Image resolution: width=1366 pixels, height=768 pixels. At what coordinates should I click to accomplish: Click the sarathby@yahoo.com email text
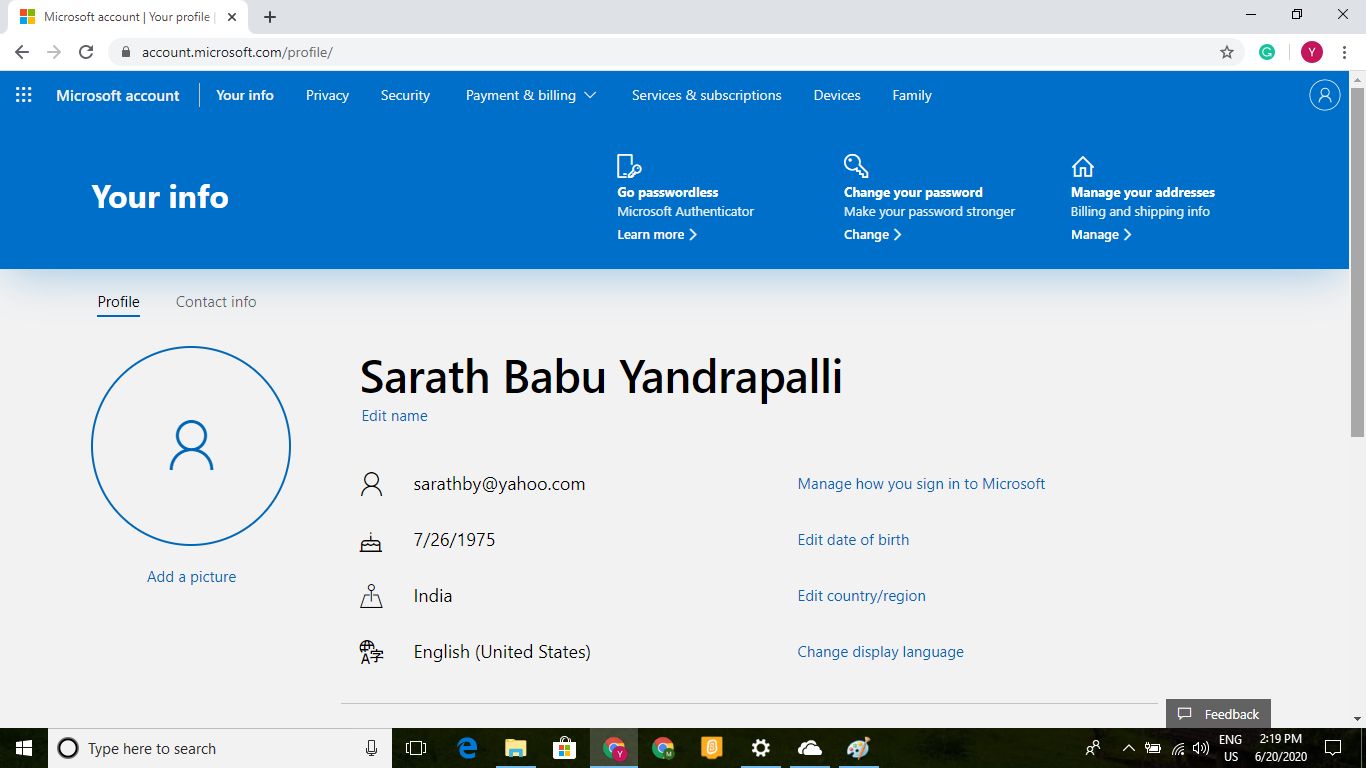(x=499, y=484)
